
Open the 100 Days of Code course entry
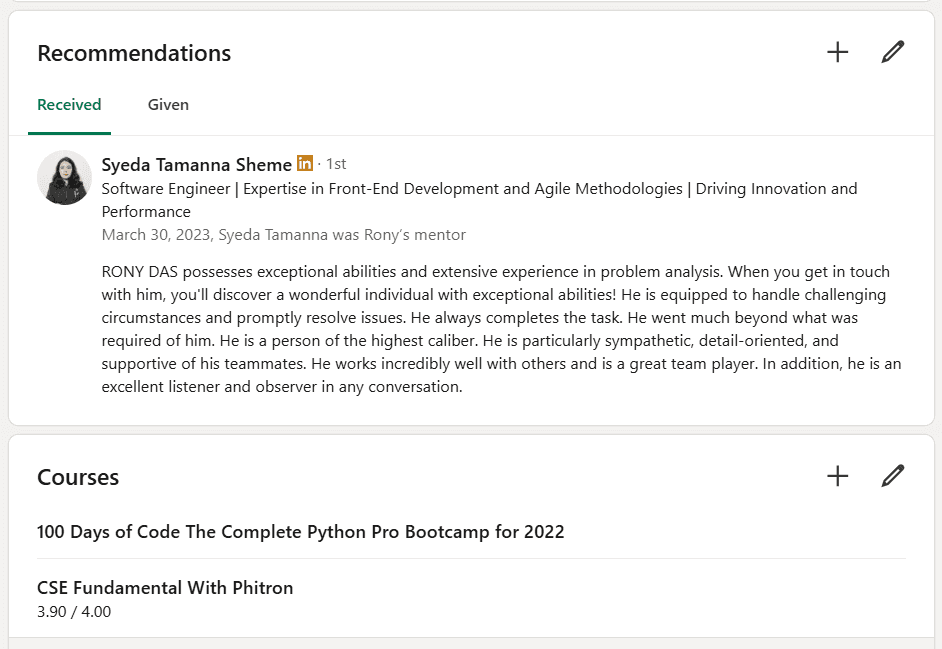pos(300,532)
